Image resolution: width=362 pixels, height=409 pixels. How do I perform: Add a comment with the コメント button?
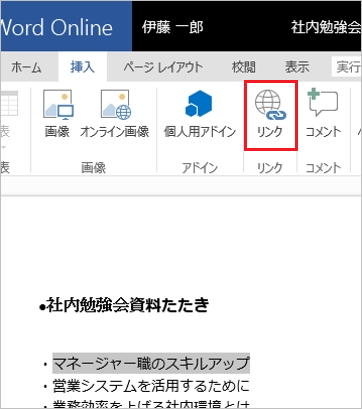click(323, 114)
